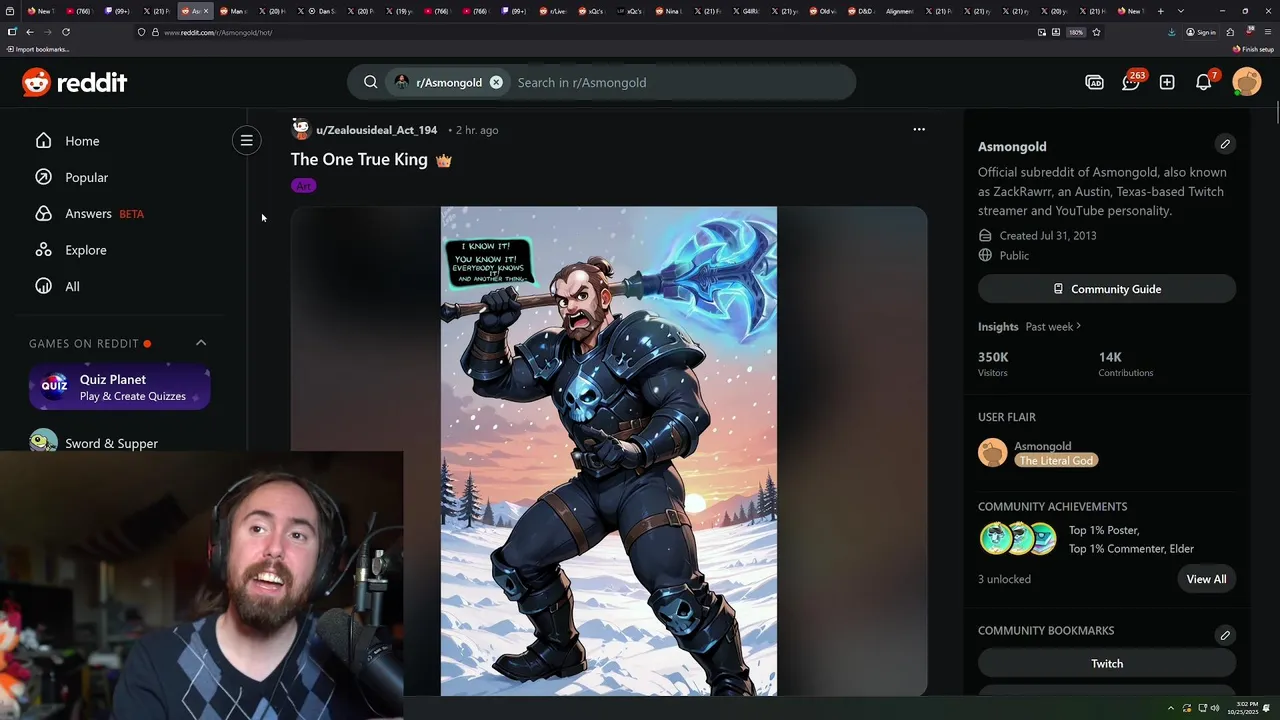Open the Asmongold user flair avatar

[992, 453]
